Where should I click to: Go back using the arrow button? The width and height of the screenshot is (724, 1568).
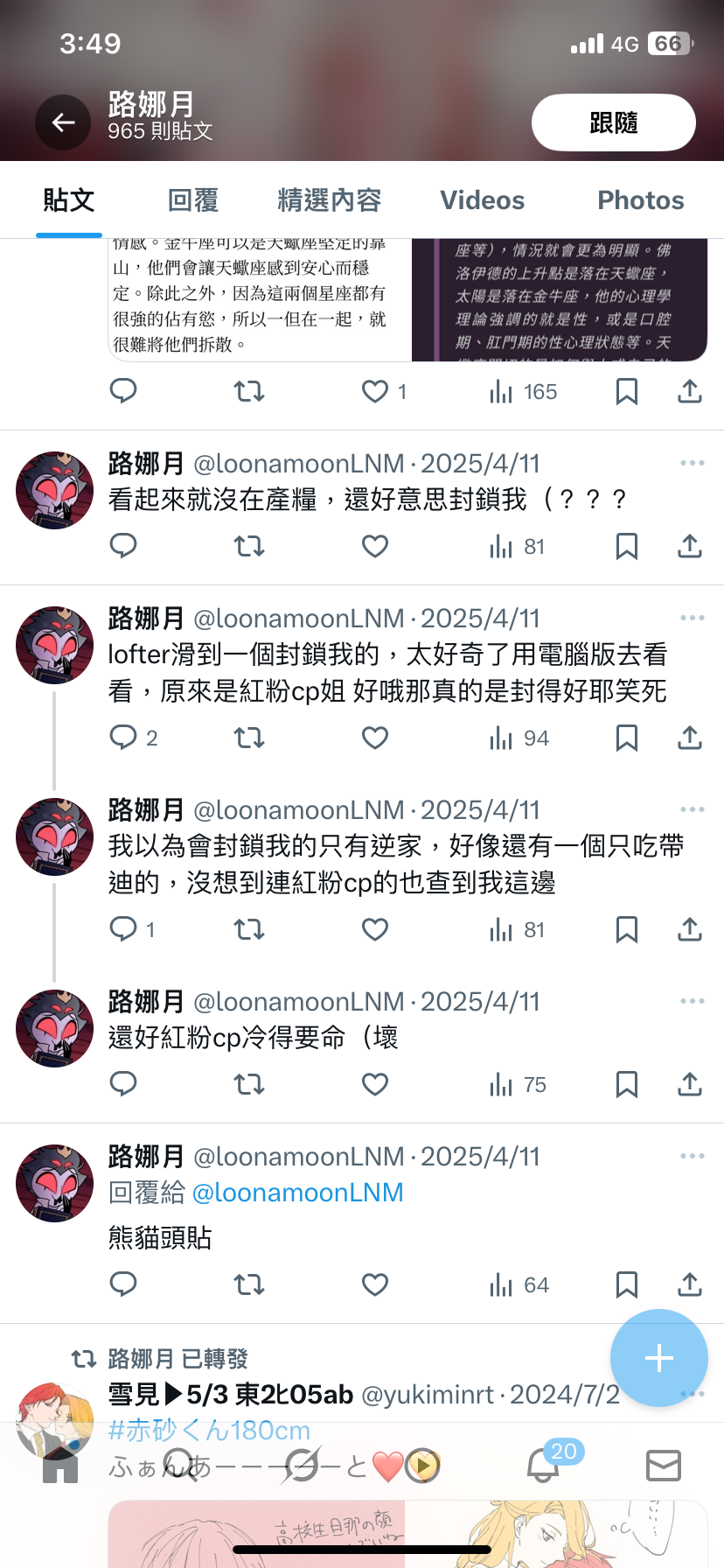pos(63,122)
